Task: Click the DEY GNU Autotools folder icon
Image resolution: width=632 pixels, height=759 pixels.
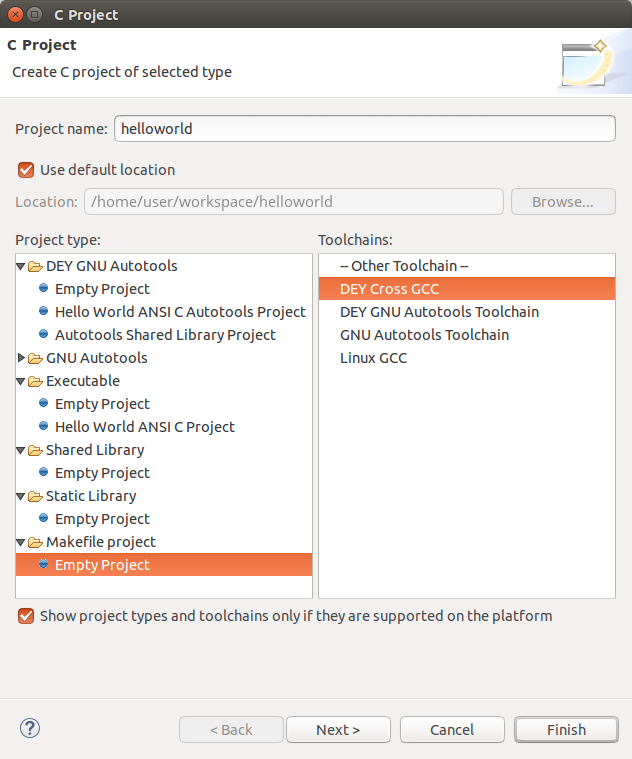Action: pos(36,266)
